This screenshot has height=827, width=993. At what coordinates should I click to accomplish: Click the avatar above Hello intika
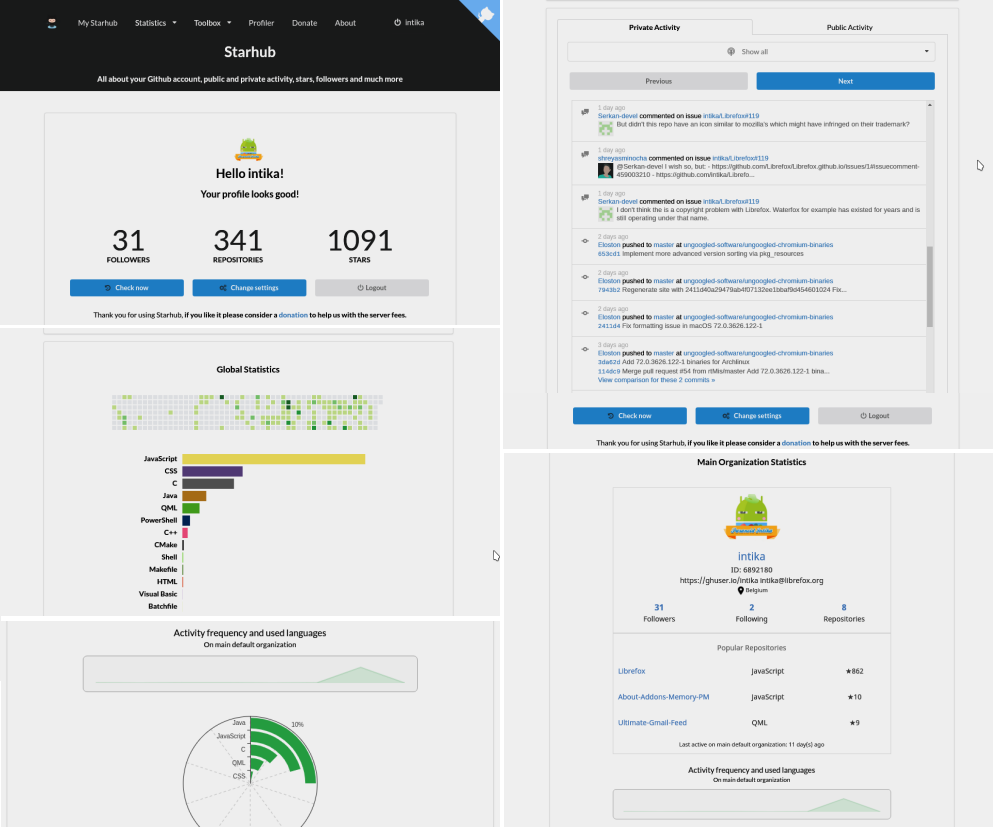point(248,149)
